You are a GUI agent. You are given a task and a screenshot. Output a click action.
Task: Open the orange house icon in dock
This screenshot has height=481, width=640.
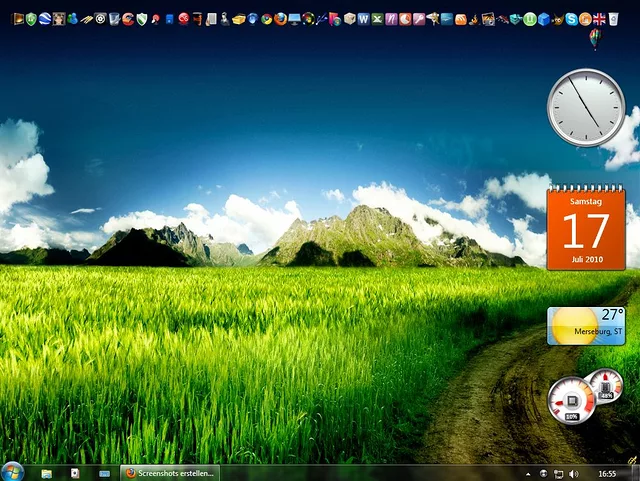click(x=585, y=19)
